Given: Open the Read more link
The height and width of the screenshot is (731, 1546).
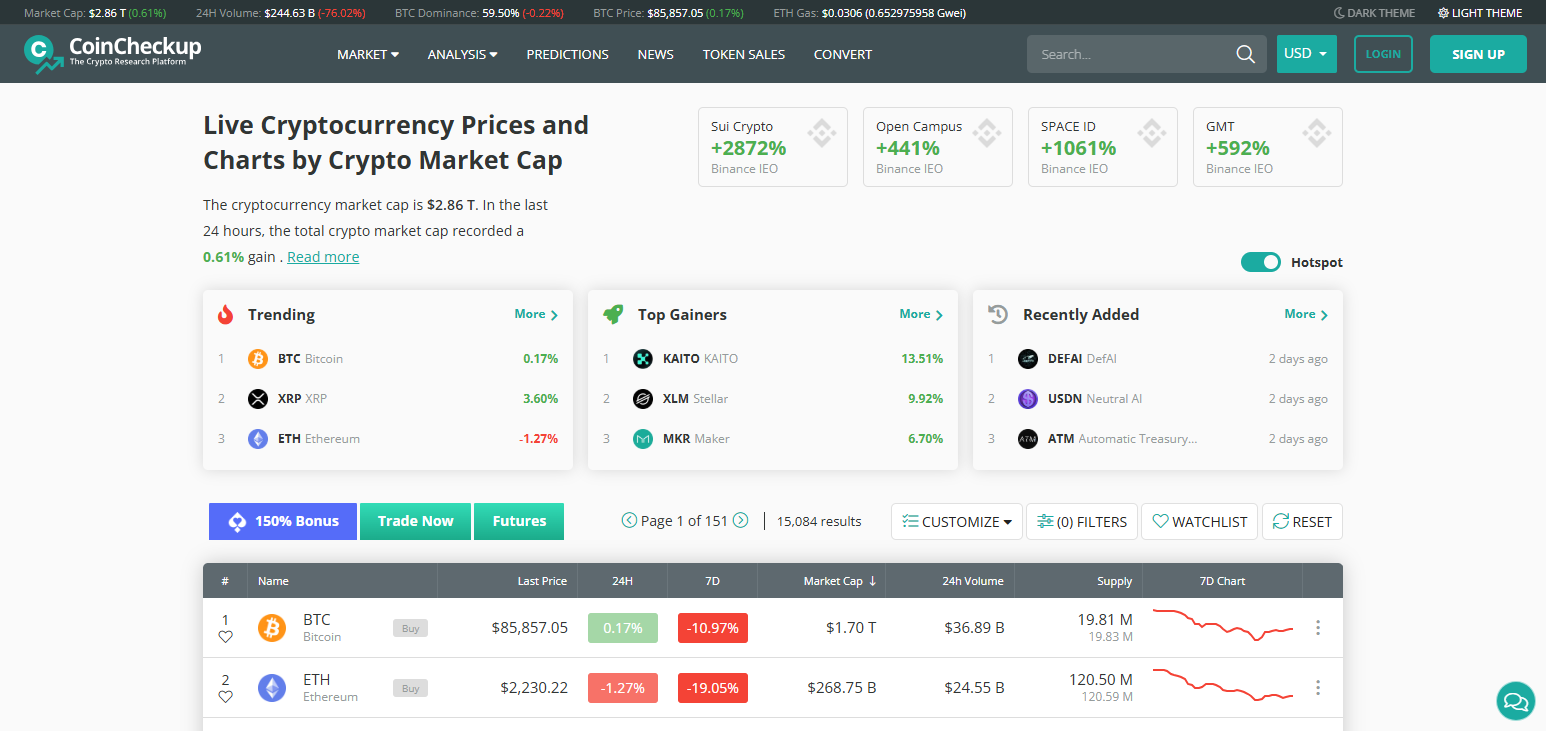Looking at the screenshot, I should click(x=322, y=256).
